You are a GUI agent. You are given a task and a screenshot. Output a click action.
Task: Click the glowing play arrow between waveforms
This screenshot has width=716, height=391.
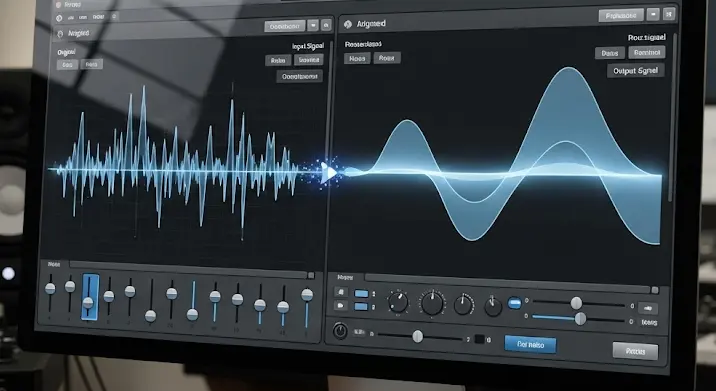click(x=328, y=173)
